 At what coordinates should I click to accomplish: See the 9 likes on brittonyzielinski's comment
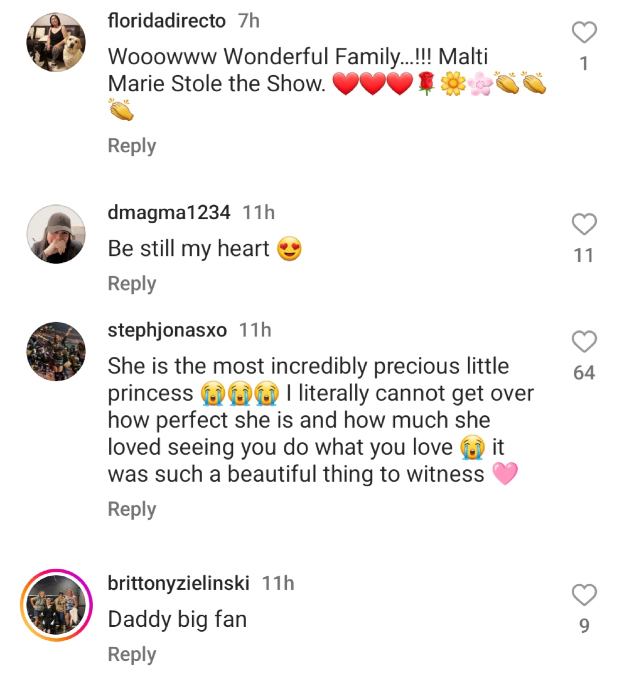pos(584,627)
